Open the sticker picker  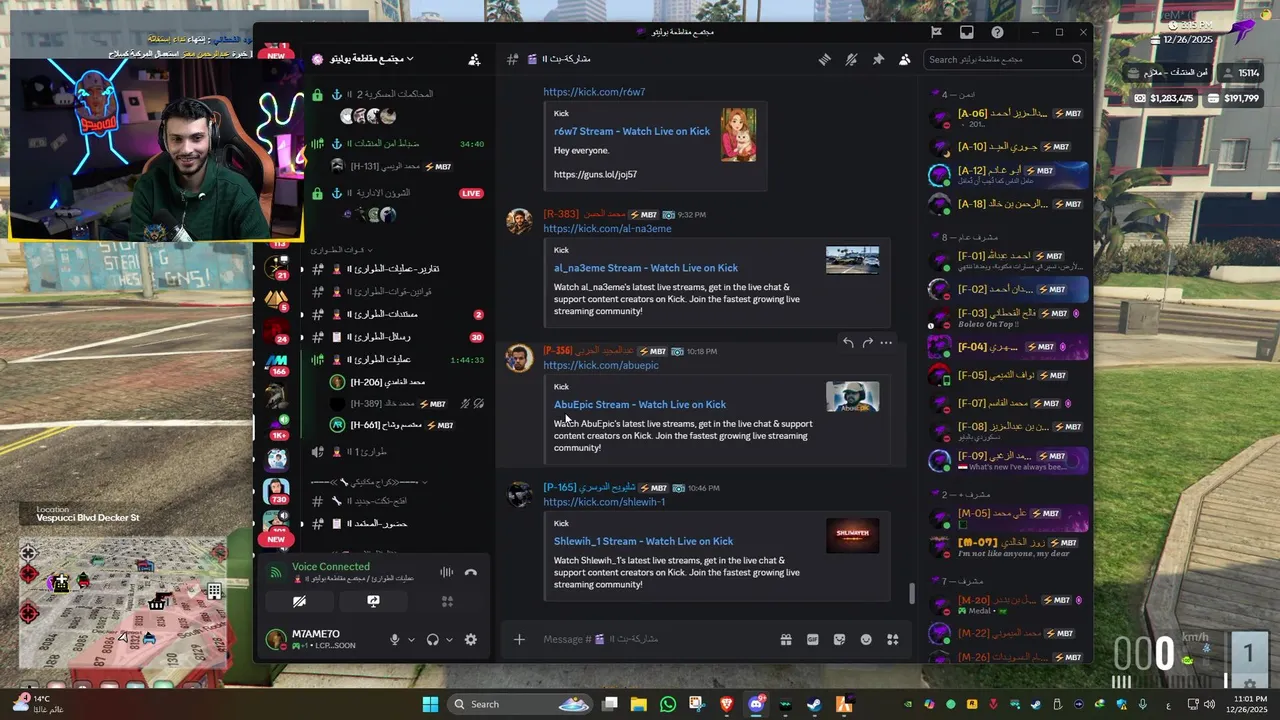(x=839, y=639)
